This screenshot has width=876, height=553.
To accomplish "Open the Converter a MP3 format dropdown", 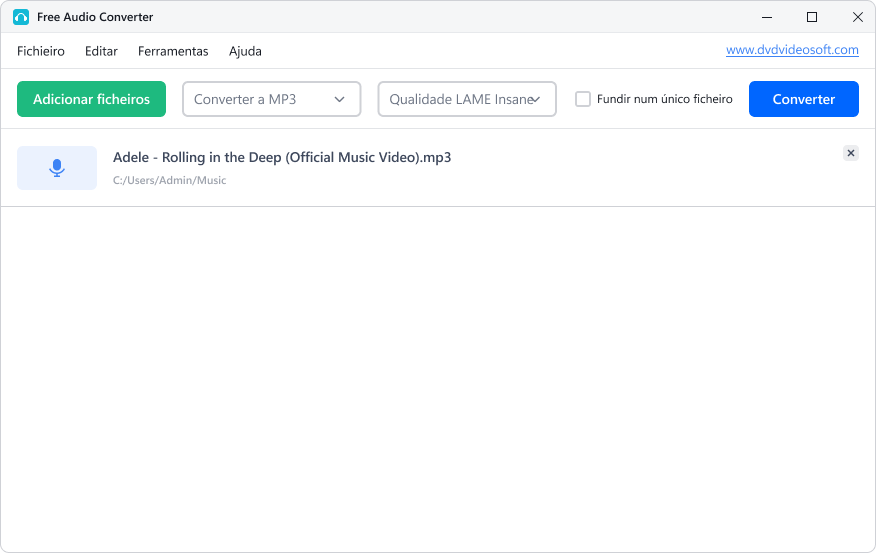I will 272,99.
